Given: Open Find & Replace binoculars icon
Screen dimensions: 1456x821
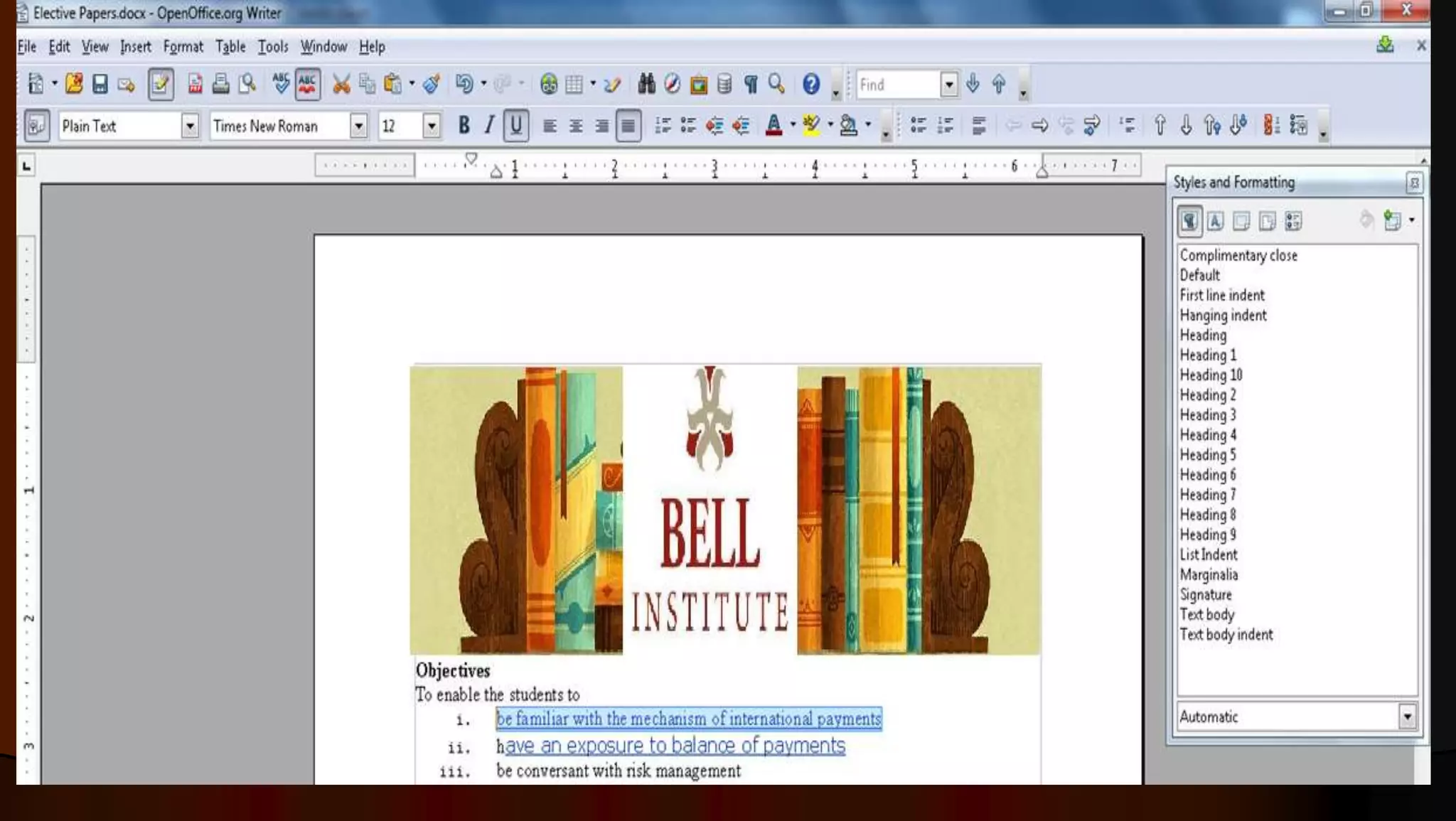Looking at the screenshot, I should pyautogui.click(x=646, y=85).
